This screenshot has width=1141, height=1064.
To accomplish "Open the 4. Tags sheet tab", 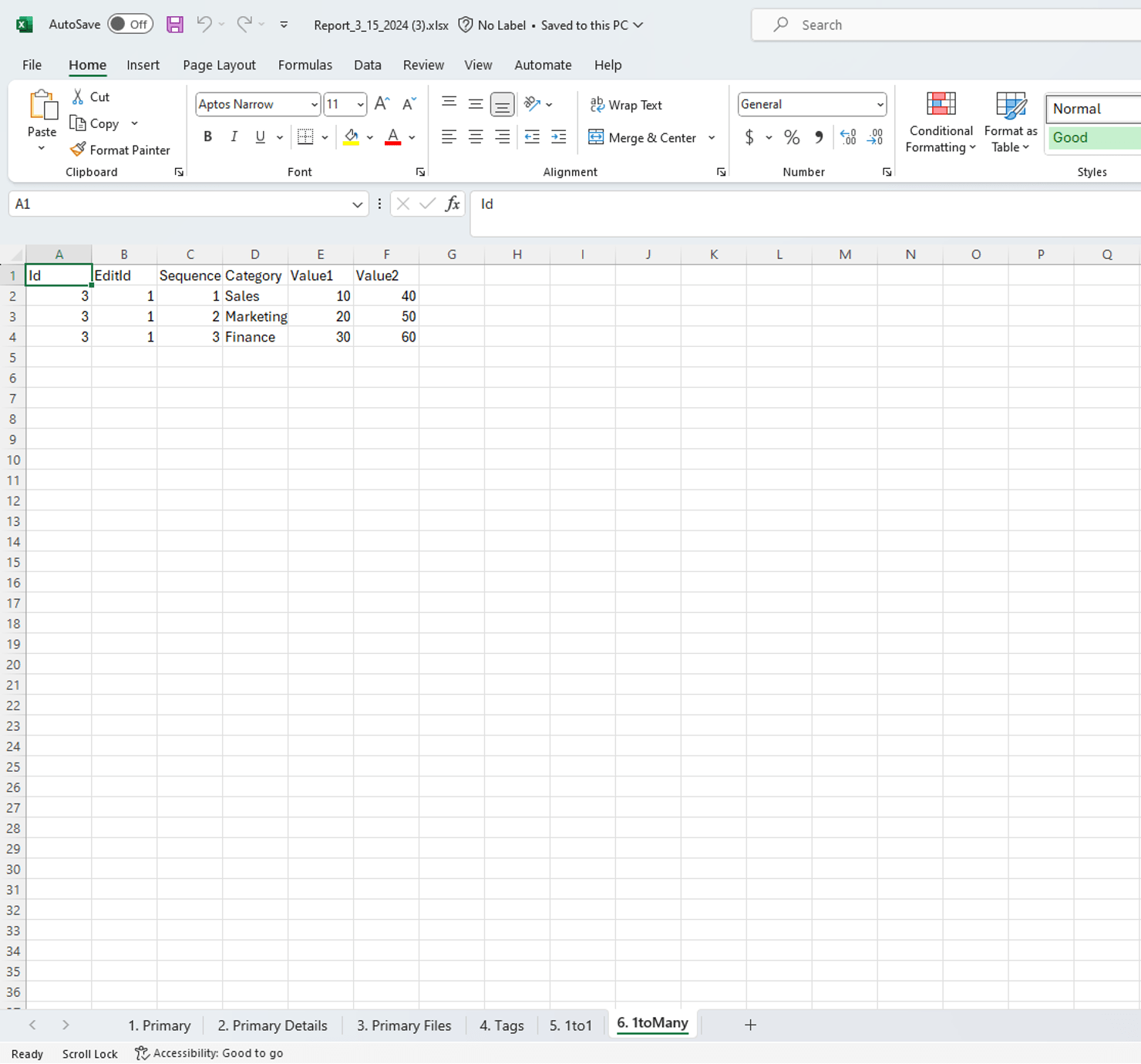I will [501, 1025].
